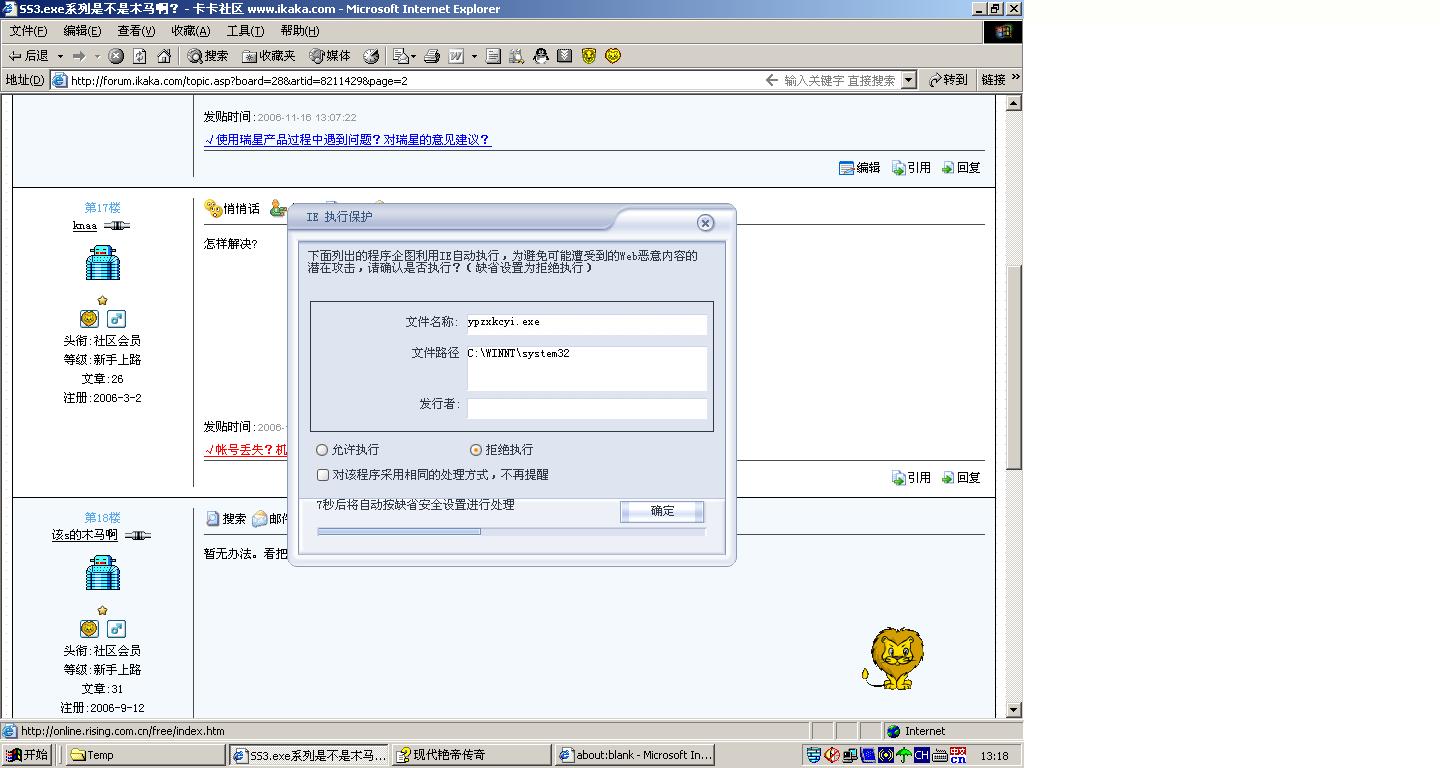Click 回复 reply in post 17

pyautogui.click(x=961, y=478)
